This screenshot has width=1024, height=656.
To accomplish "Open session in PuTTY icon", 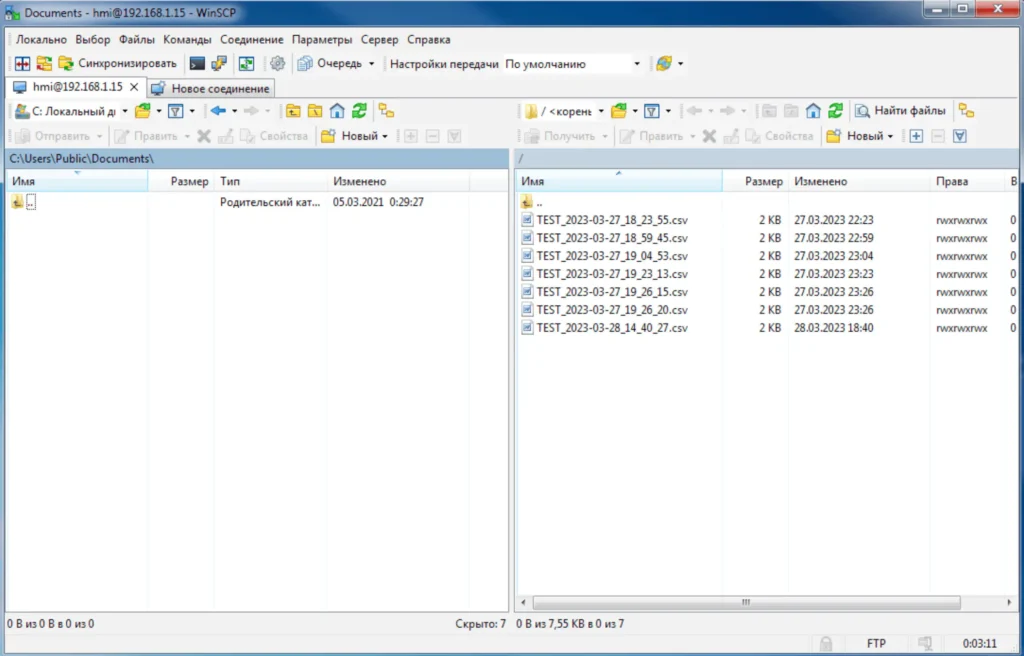I will point(218,63).
